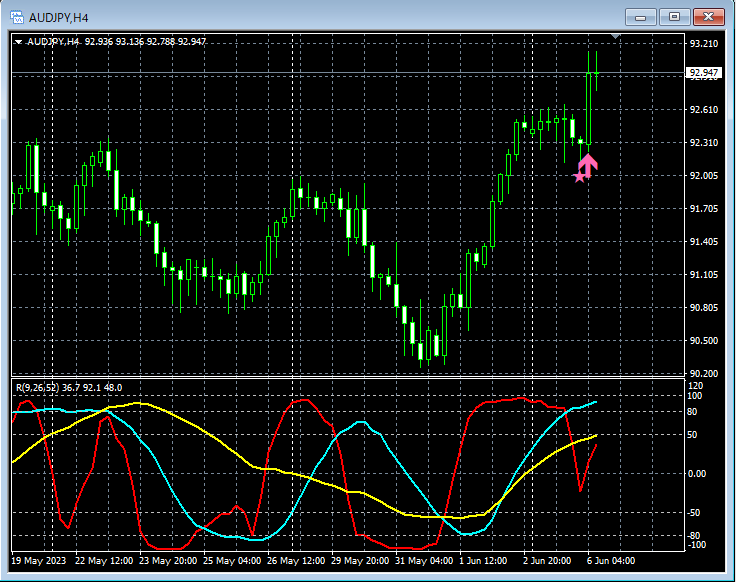Click the price scale value 90.500

coord(704,340)
